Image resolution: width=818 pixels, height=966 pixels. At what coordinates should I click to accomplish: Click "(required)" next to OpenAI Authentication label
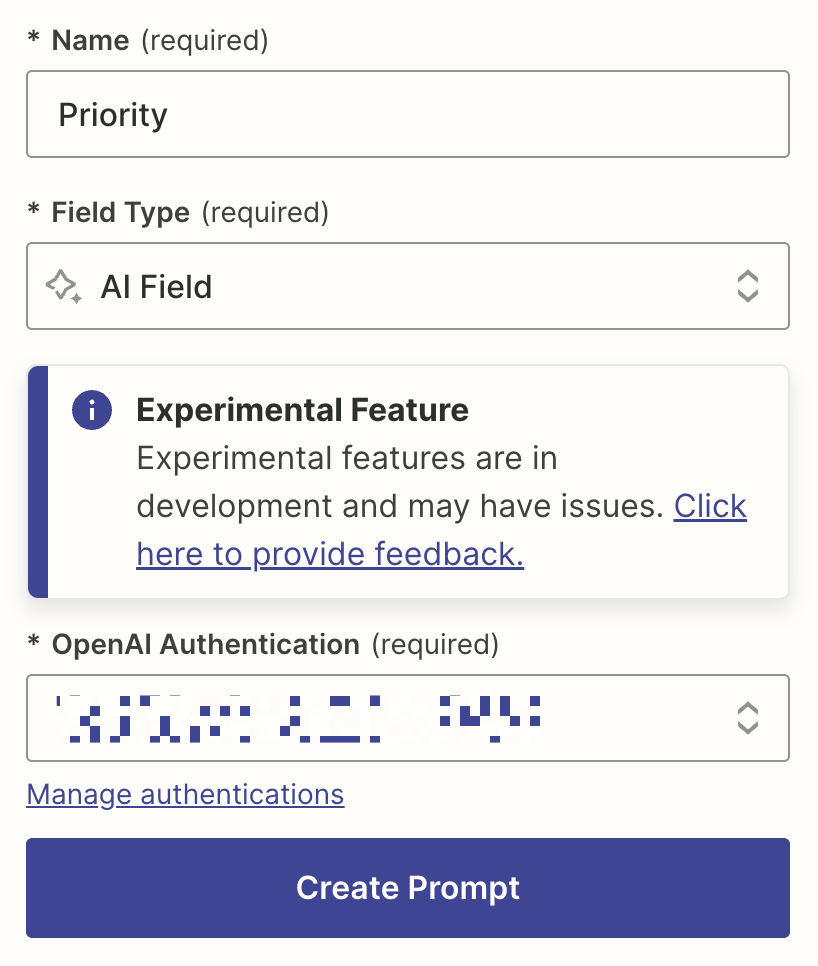click(x=435, y=645)
